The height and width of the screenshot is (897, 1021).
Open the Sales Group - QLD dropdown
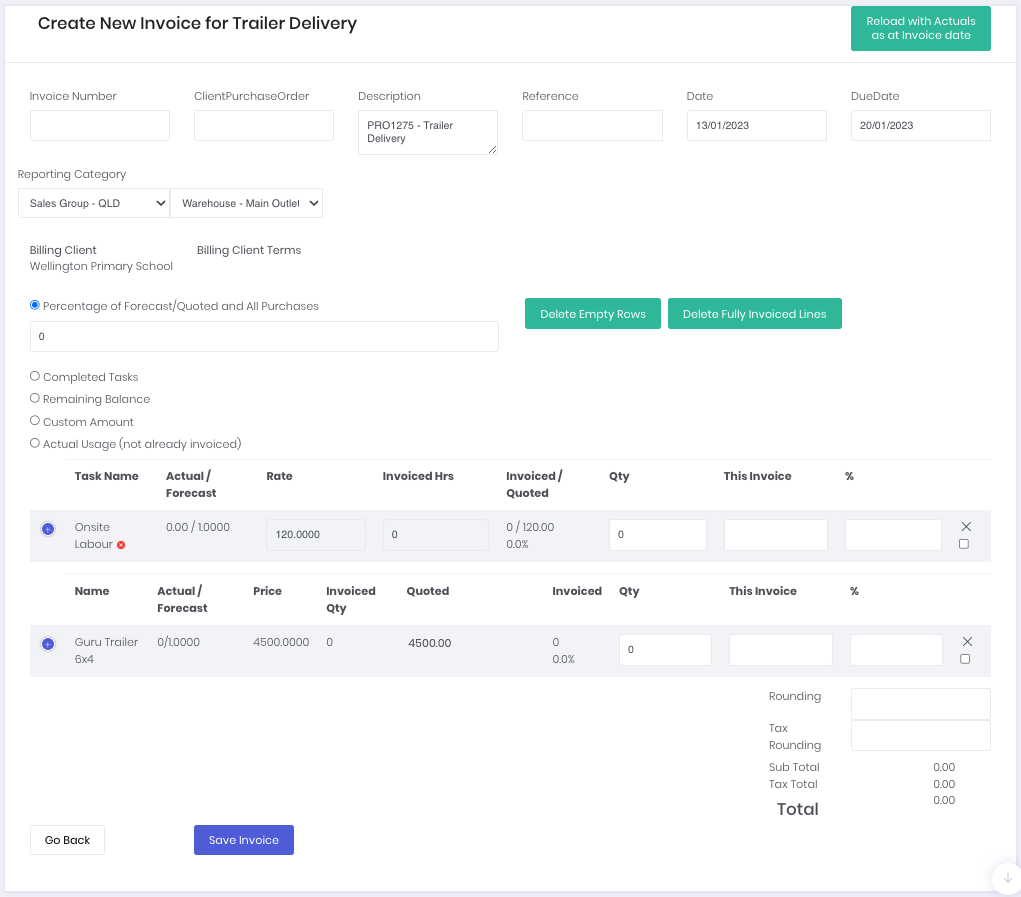click(x=94, y=203)
